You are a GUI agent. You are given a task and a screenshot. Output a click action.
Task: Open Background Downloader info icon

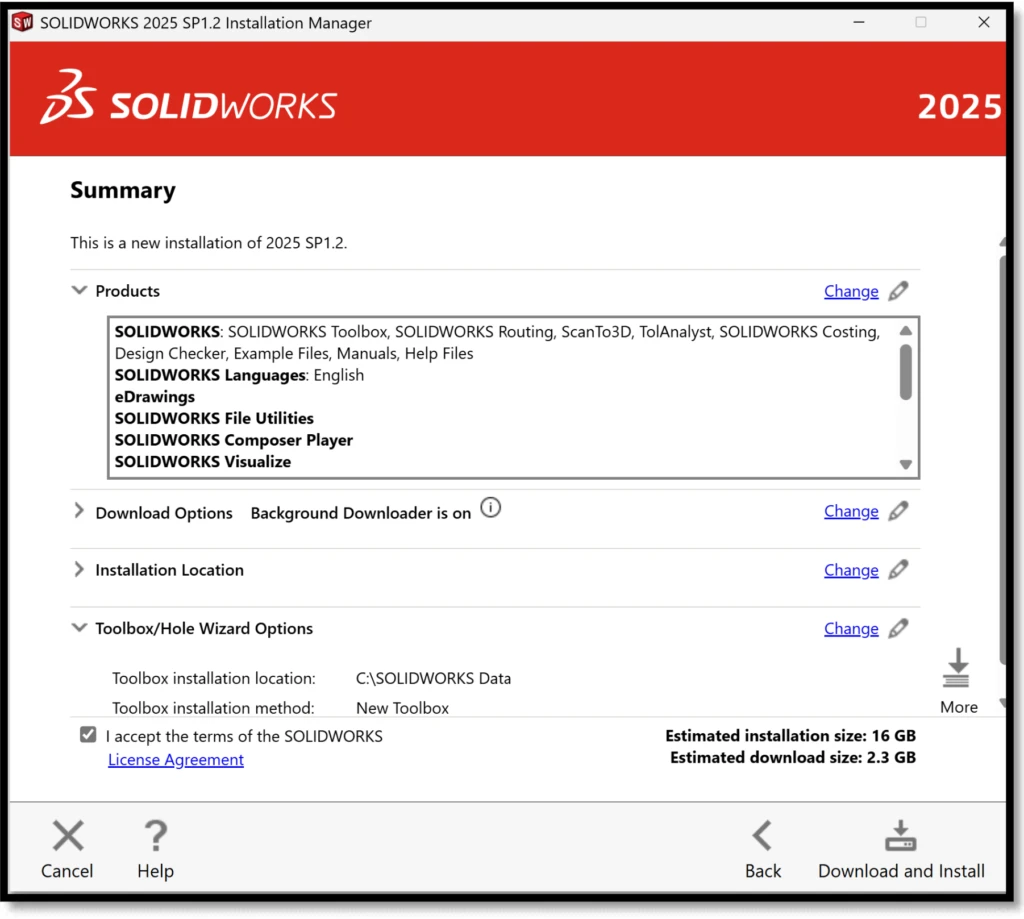(x=490, y=508)
